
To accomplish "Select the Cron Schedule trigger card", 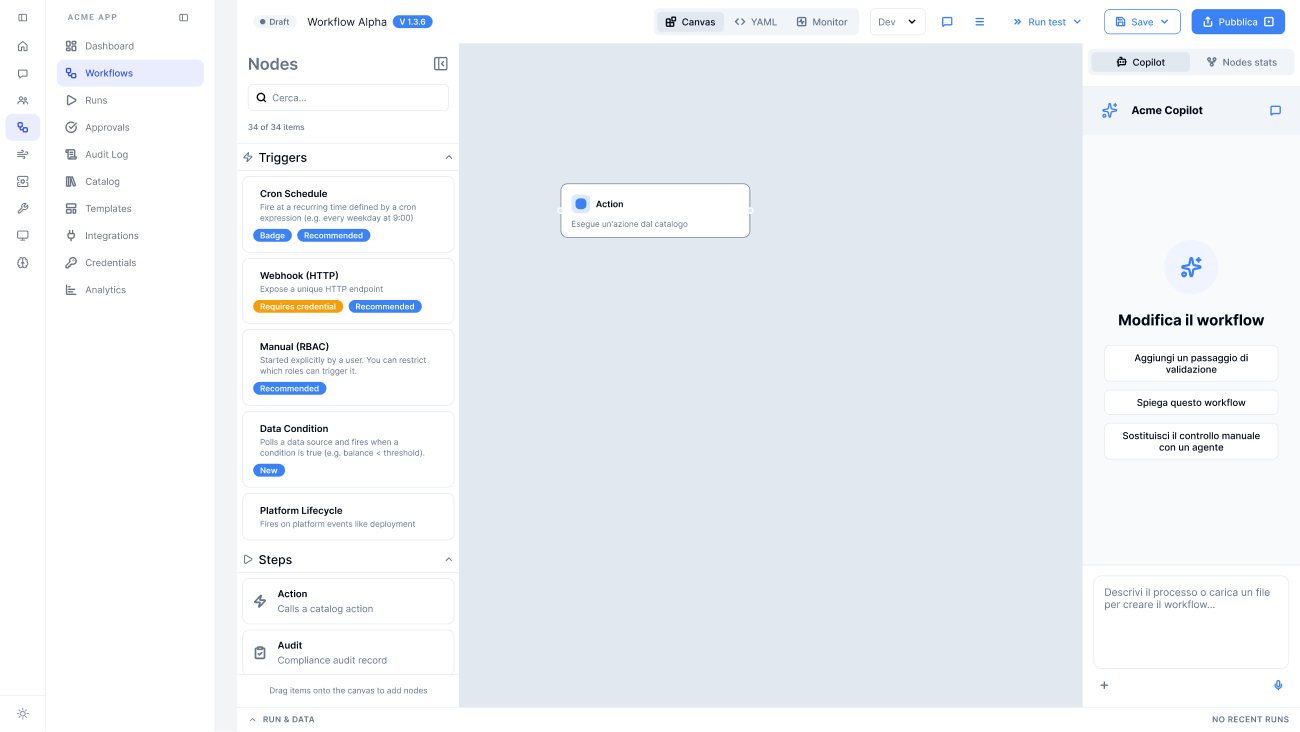I will pos(348,214).
